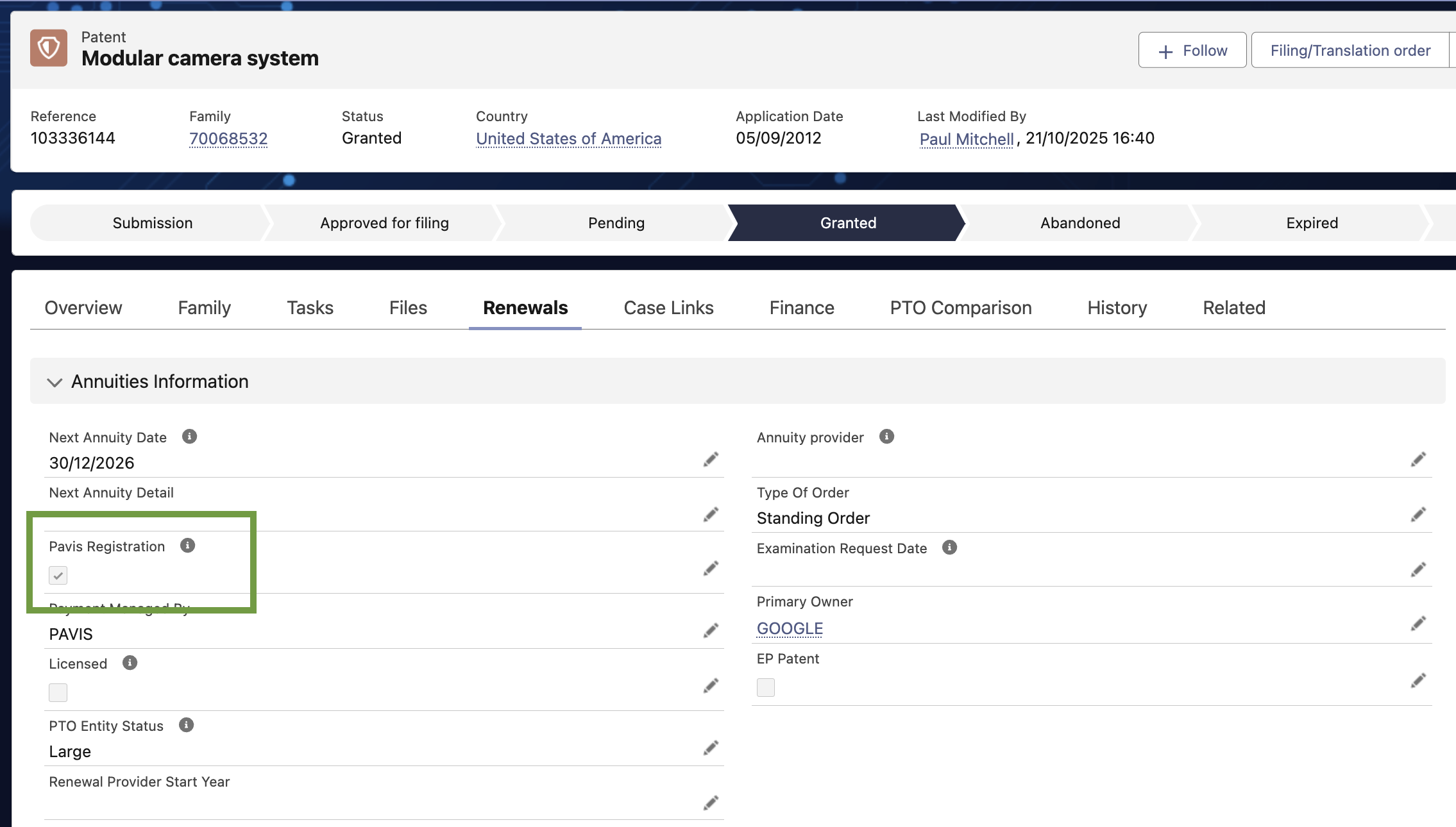Collapse the Annuities Information section
Viewport: 1456px width, 827px height.
pos(55,382)
